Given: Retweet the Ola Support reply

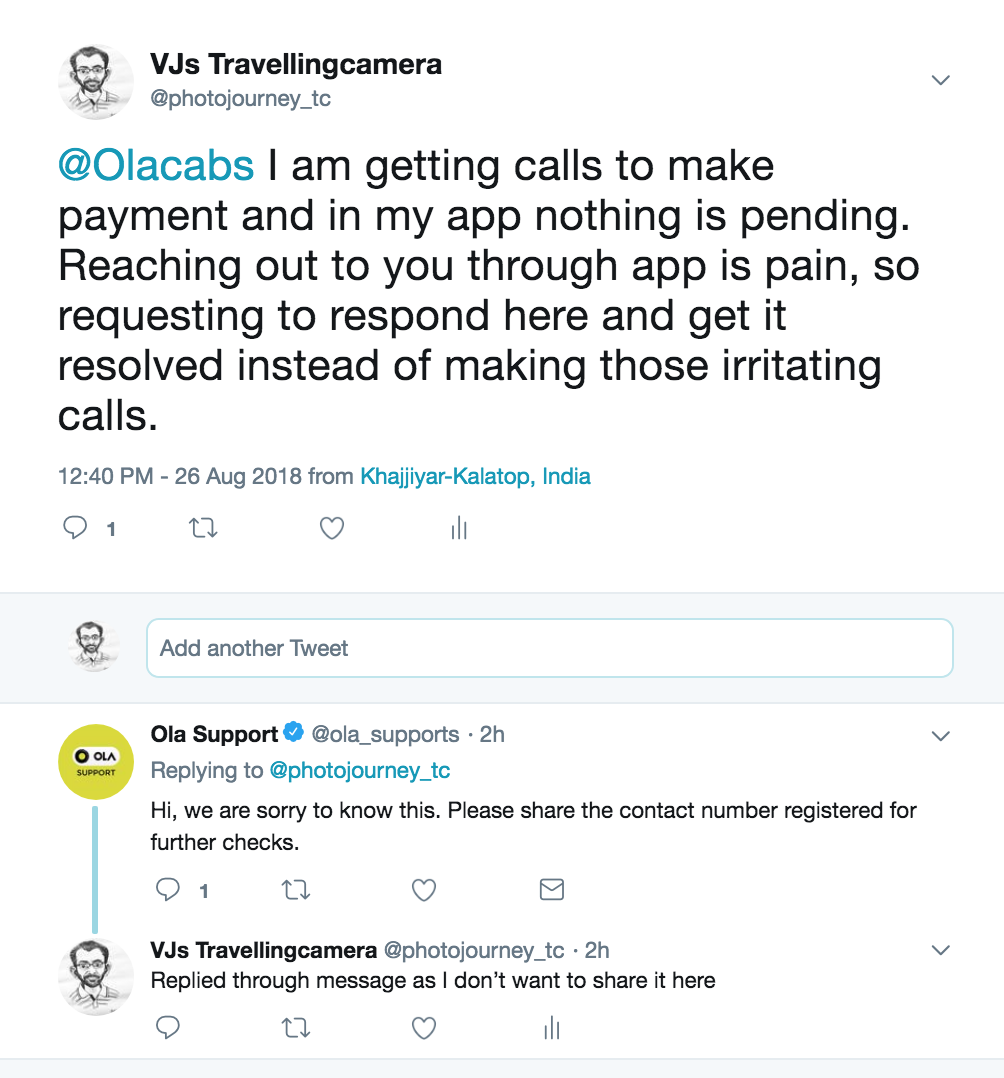Looking at the screenshot, I should click(x=296, y=890).
